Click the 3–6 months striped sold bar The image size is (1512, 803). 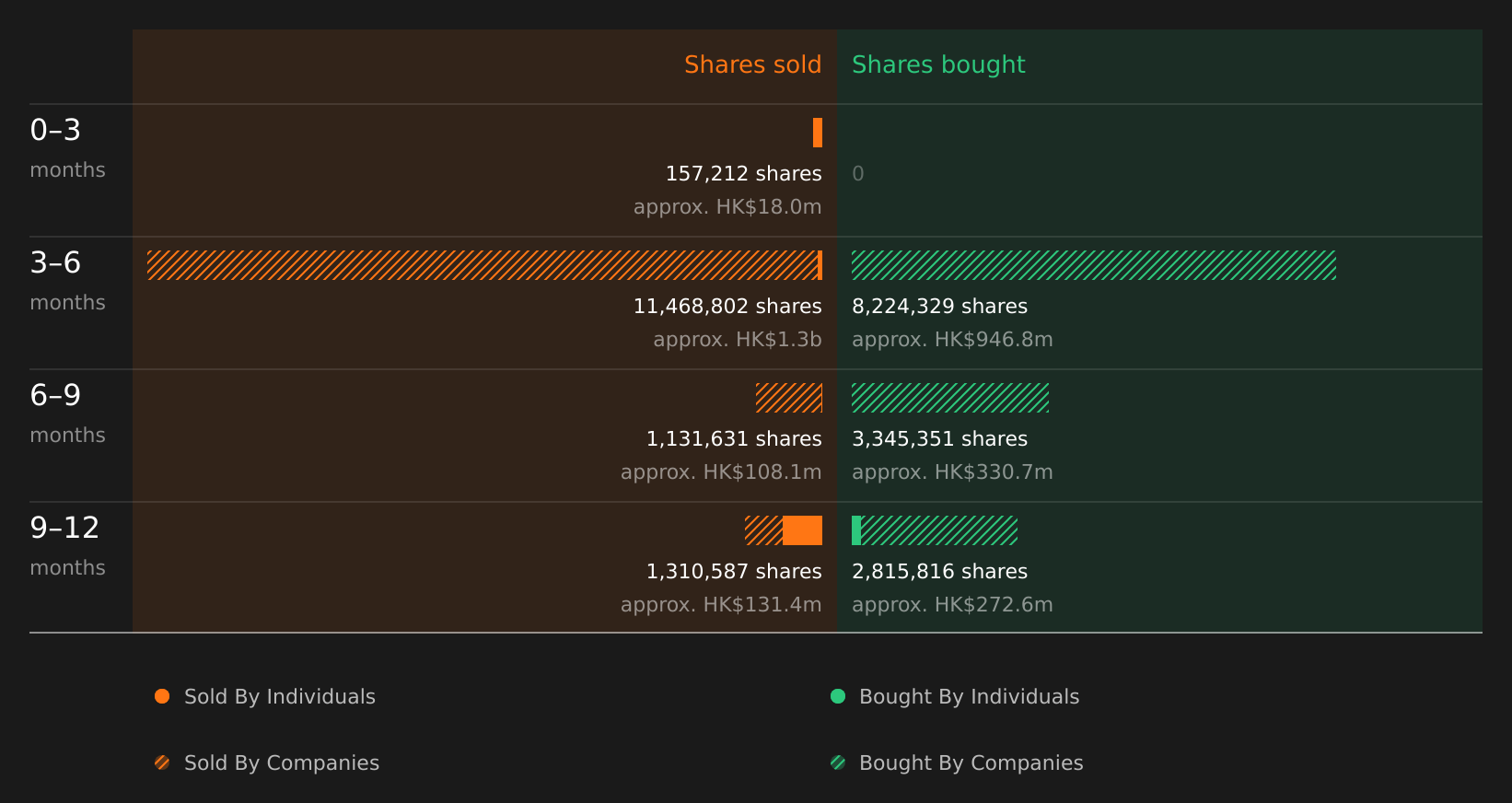pos(483,265)
